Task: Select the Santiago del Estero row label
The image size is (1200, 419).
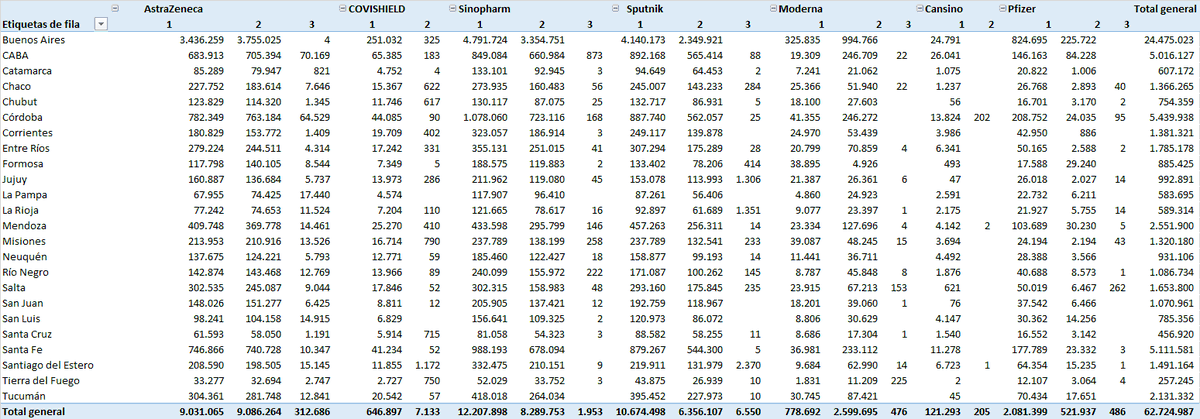Action: click(47, 364)
